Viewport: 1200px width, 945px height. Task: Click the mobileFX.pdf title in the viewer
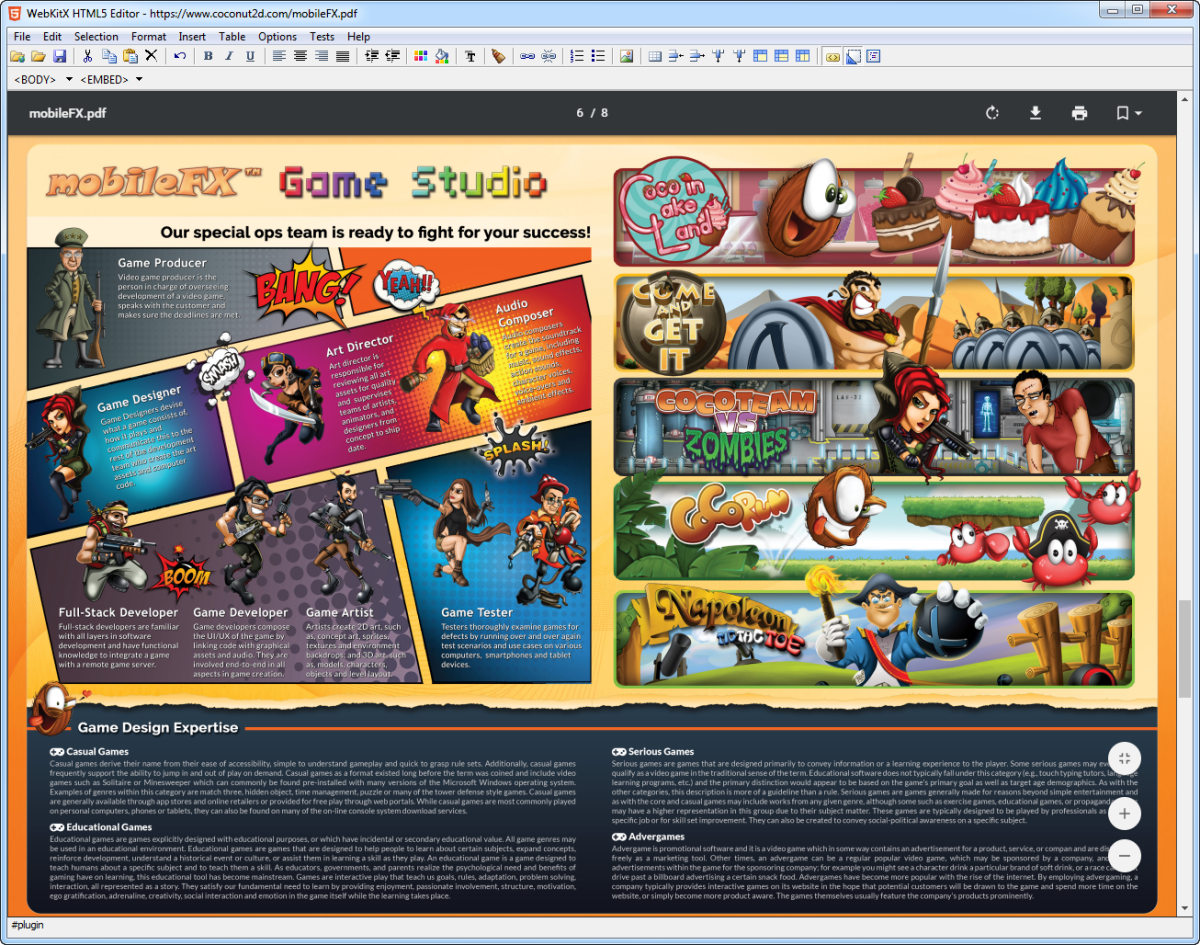[67, 113]
